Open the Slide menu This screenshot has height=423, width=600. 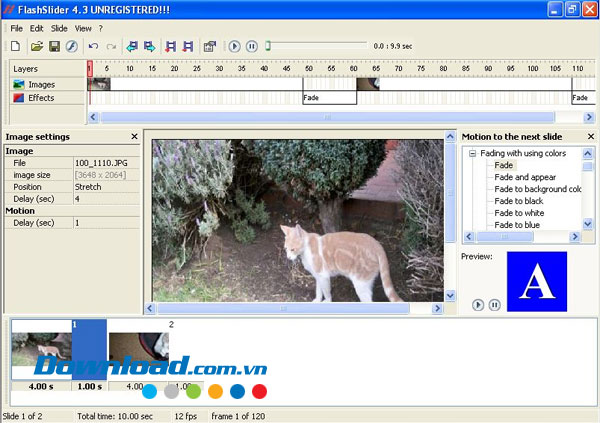point(59,28)
